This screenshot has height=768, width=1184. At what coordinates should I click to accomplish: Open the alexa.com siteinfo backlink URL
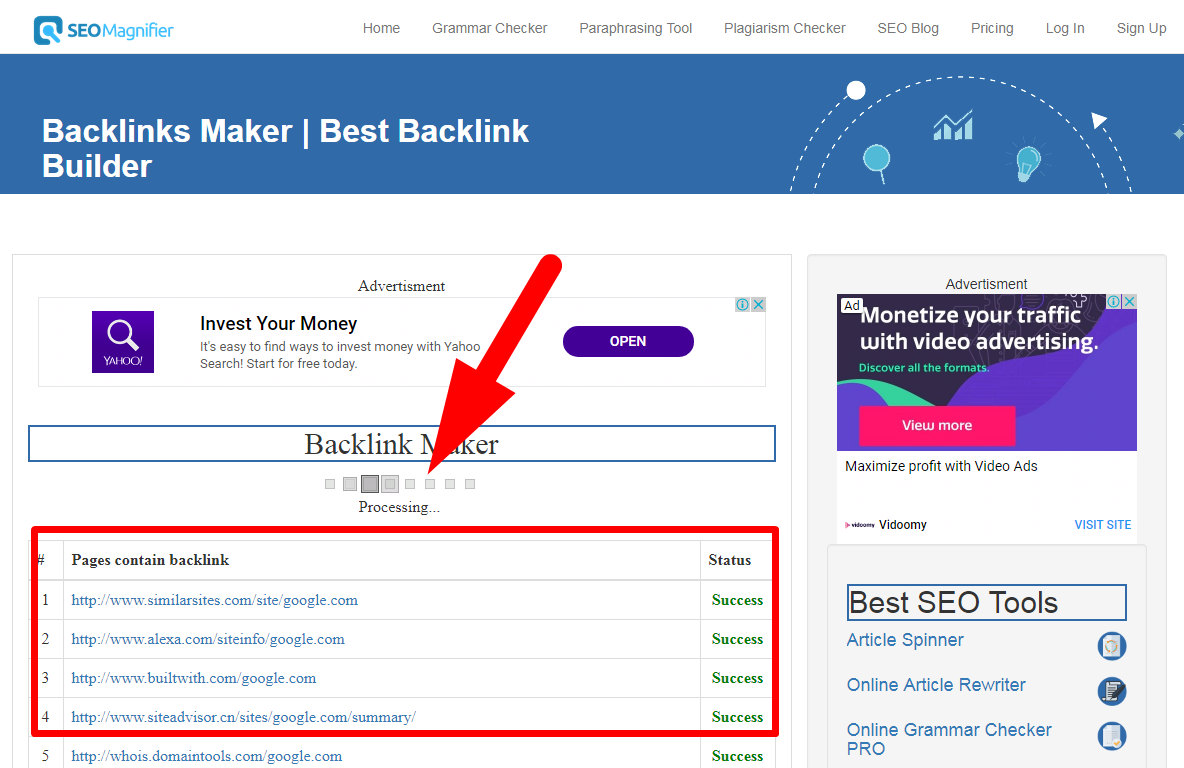[x=208, y=640]
